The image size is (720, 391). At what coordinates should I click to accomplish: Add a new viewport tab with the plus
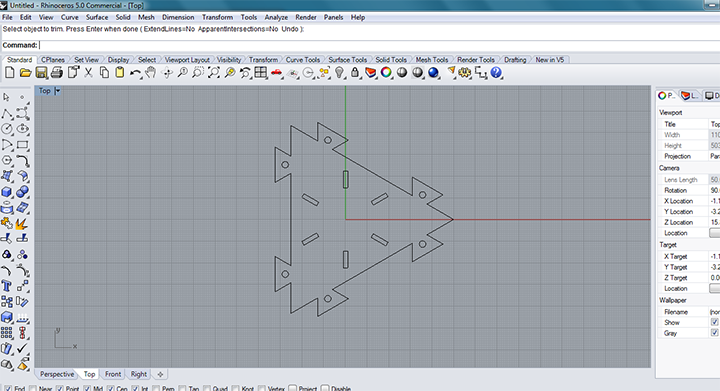coord(160,374)
